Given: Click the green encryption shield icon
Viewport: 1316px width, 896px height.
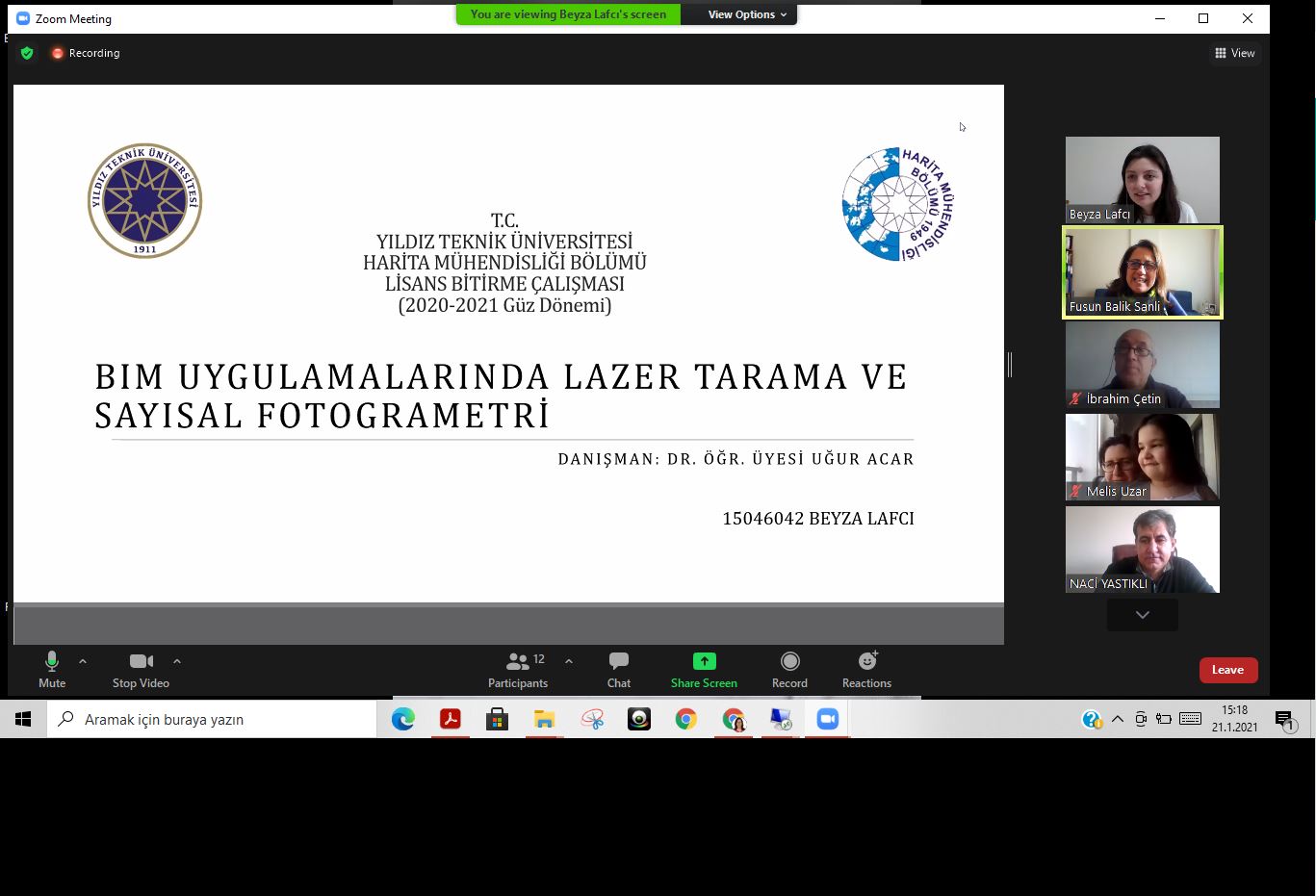Looking at the screenshot, I should (x=27, y=53).
